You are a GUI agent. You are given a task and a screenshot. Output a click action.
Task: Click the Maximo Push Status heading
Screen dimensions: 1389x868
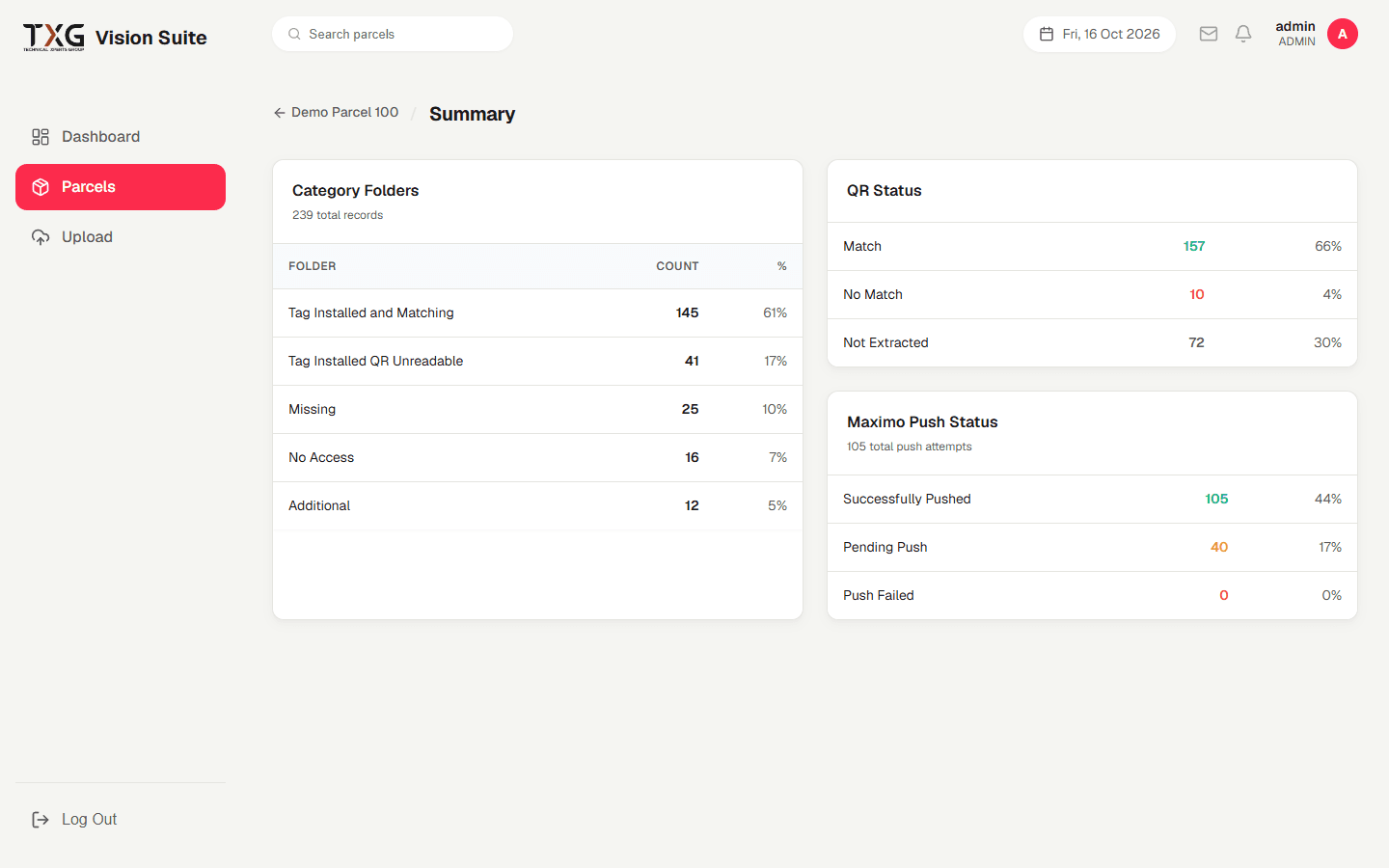[922, 422]
